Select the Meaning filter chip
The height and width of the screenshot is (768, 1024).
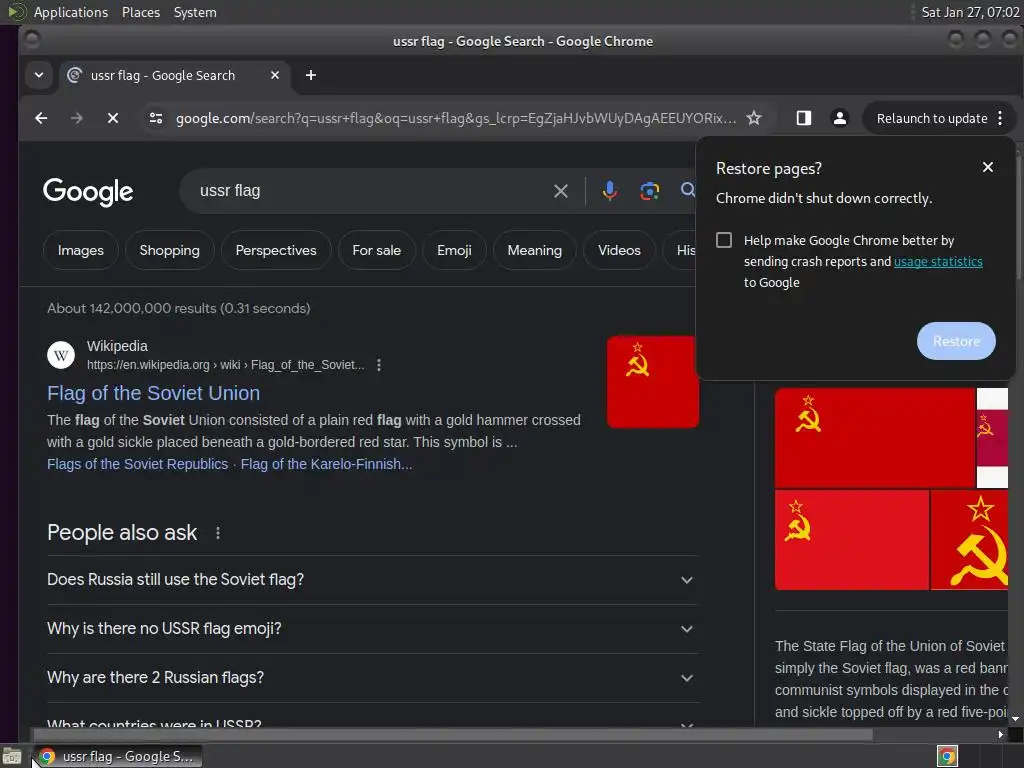(x=534, y=250)
